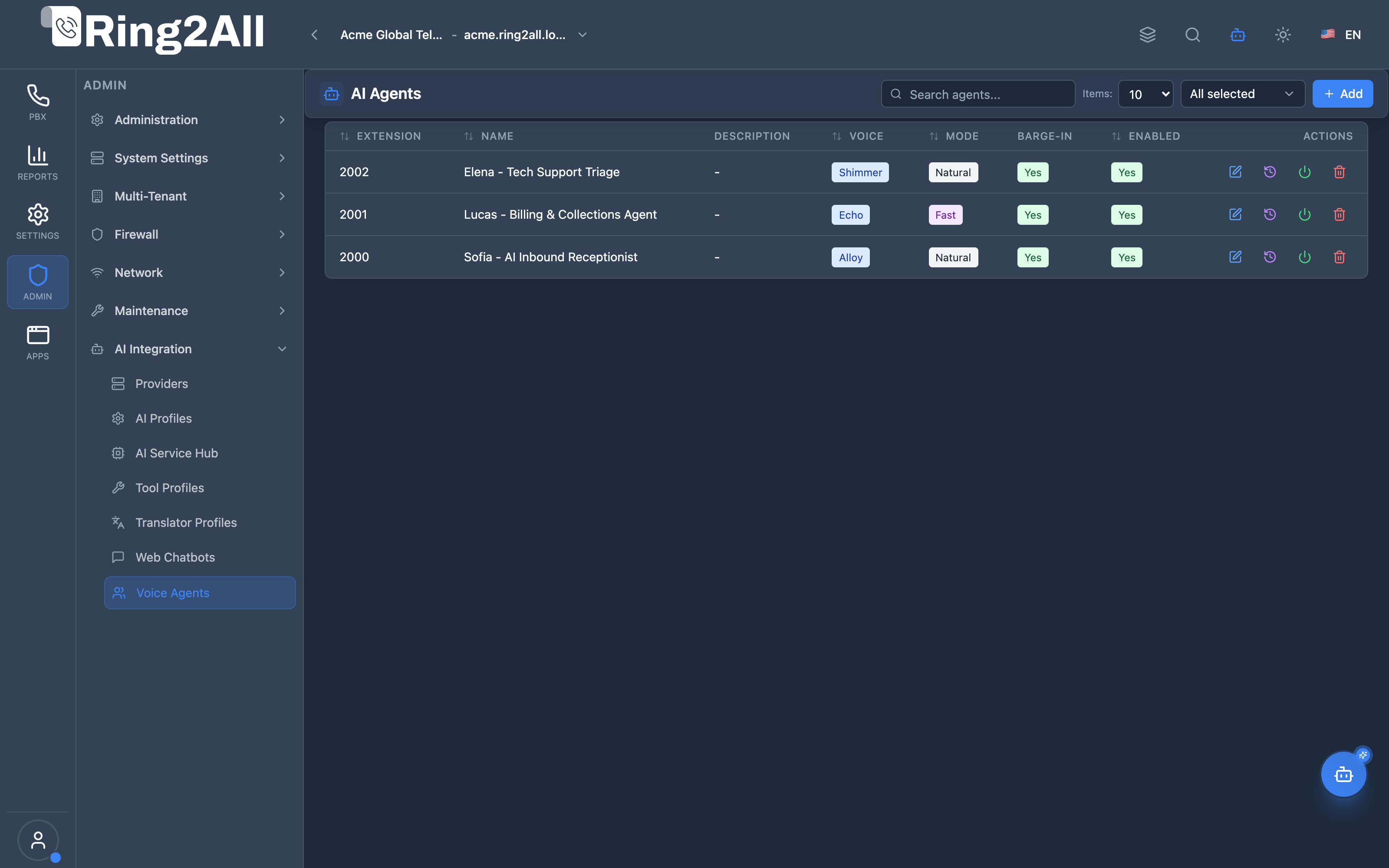1389x868 pixels.
Task: Sort table by Extension column
Action: (x=380, y=136)
